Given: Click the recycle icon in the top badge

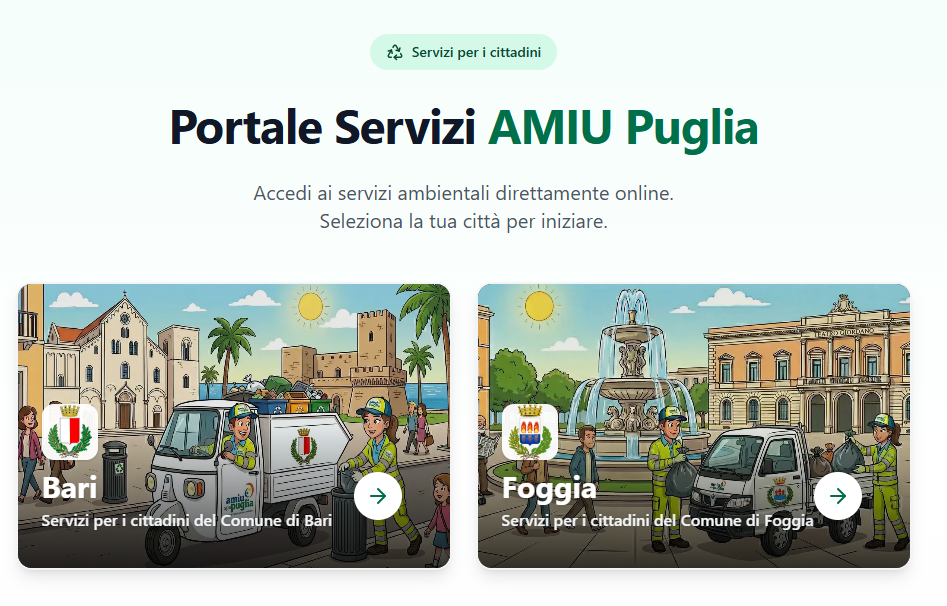Looking at the screenshot, I should coord(395,53).
